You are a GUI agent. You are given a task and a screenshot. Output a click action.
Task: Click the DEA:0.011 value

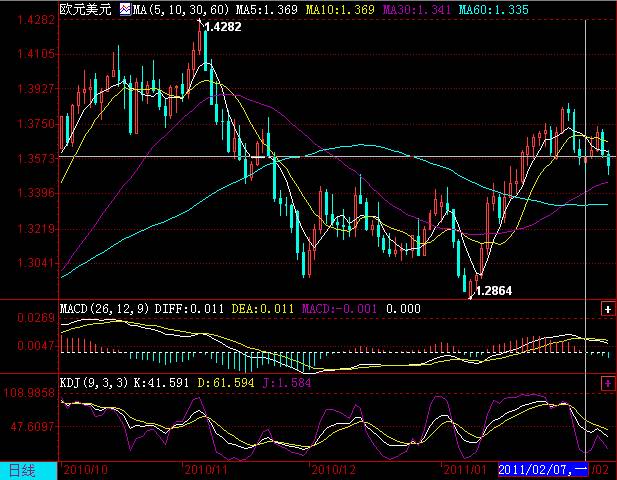[x=262, y=308]
